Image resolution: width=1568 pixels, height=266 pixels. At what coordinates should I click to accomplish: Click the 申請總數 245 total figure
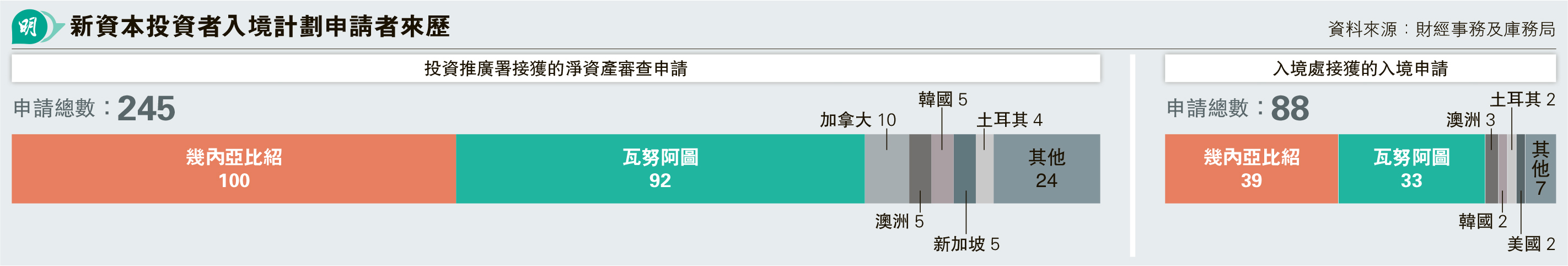pos(94,108)
